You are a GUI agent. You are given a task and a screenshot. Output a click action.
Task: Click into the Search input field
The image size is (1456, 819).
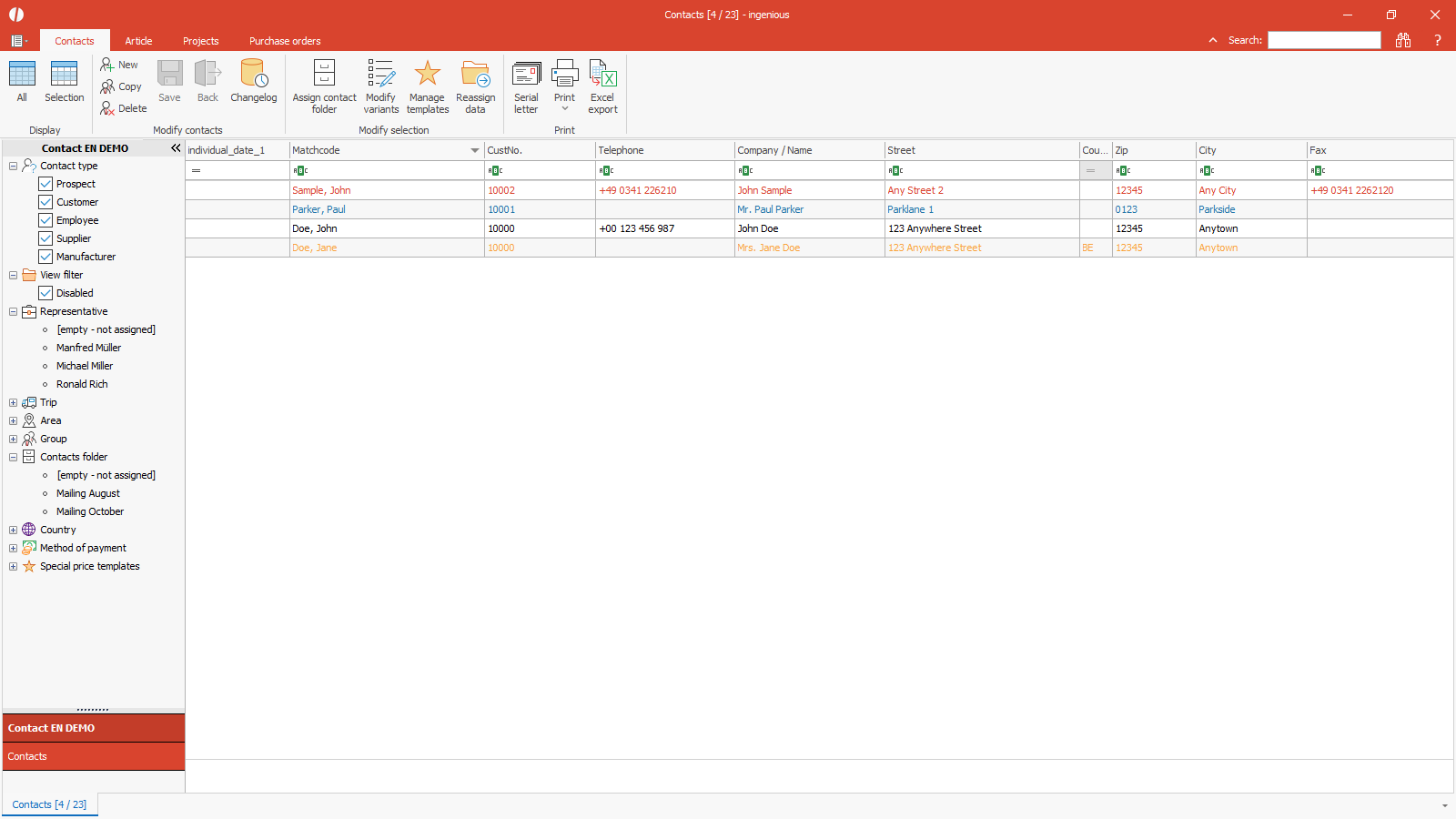click(x=1324, y=40)
